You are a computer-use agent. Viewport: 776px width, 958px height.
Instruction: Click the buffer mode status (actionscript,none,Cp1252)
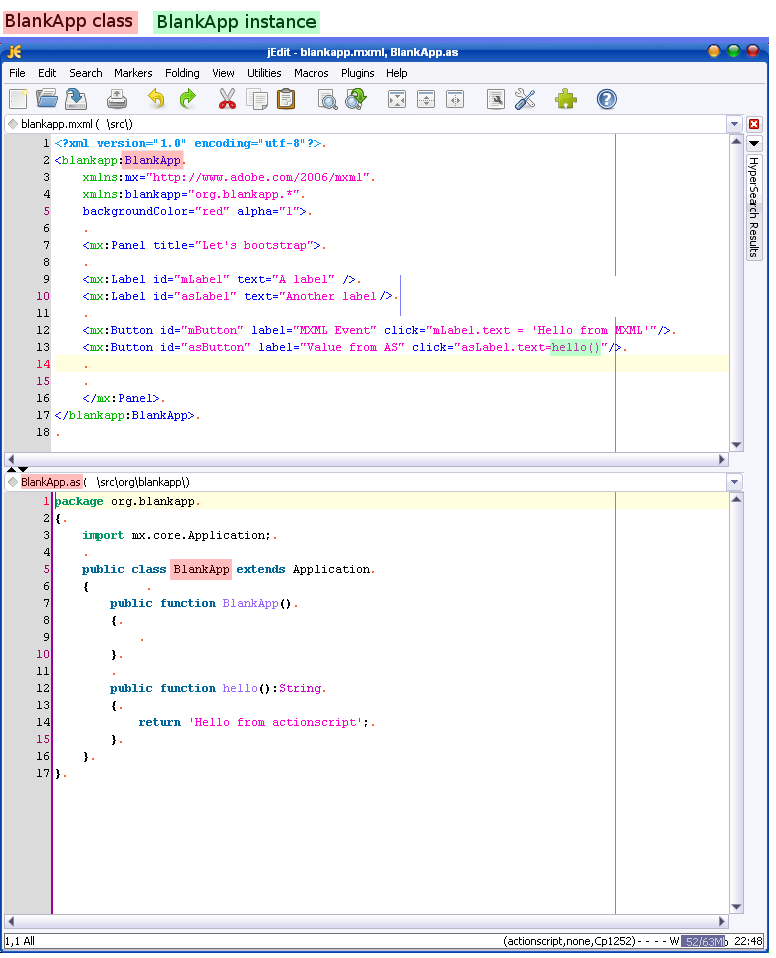tap(569, 942)
